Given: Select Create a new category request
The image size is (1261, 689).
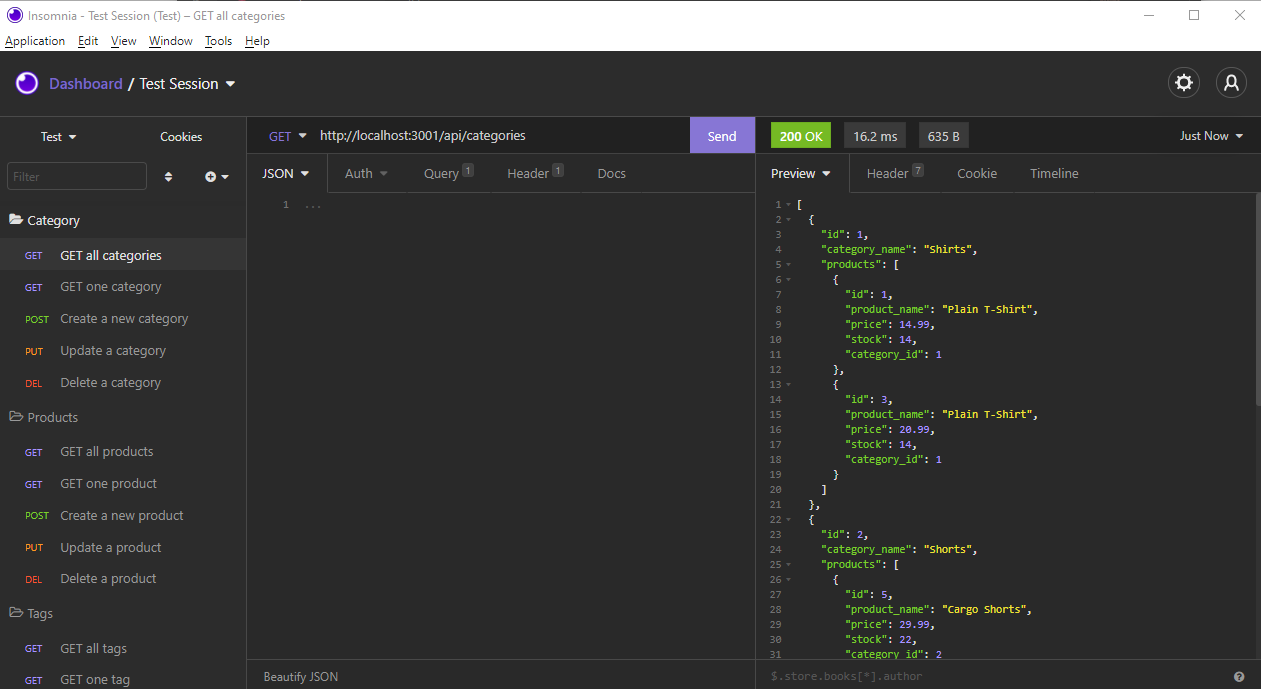Looking at the screenshot, I should (x=123, y=319).
